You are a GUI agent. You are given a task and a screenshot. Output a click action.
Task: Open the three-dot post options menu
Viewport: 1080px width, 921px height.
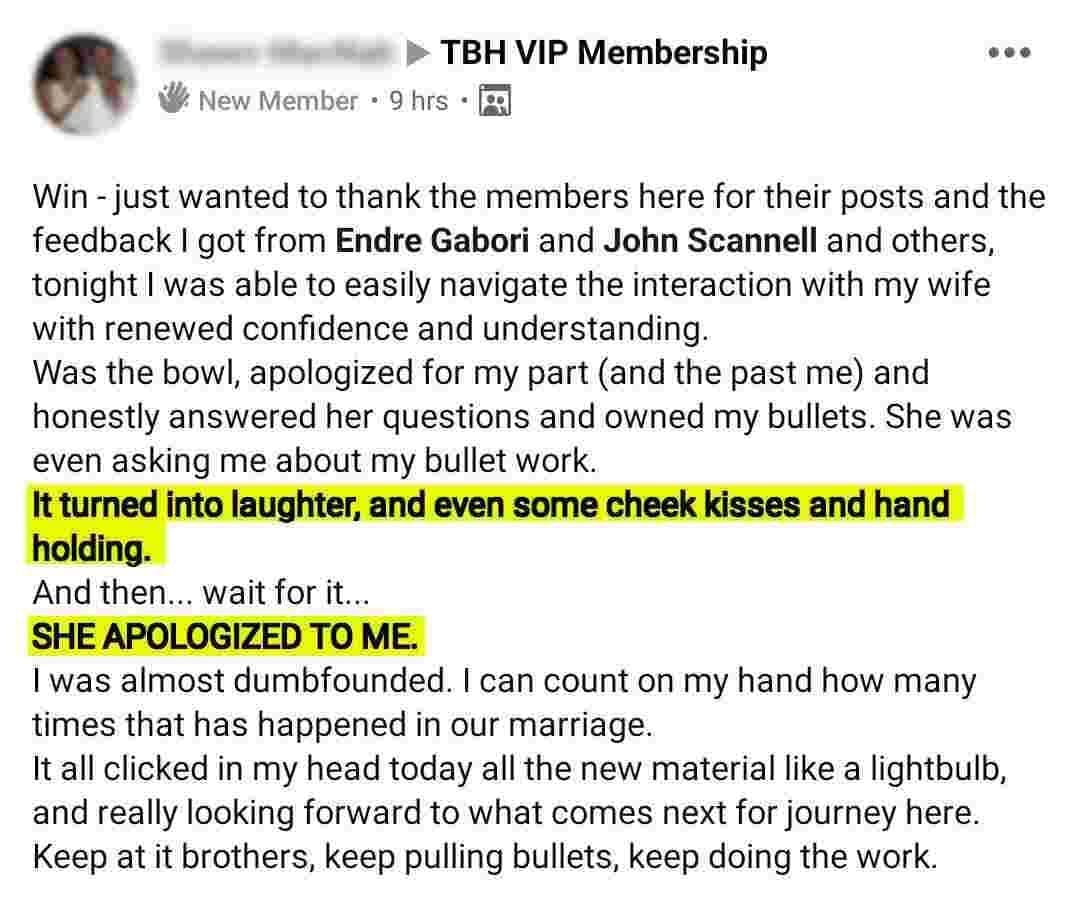1008,52
